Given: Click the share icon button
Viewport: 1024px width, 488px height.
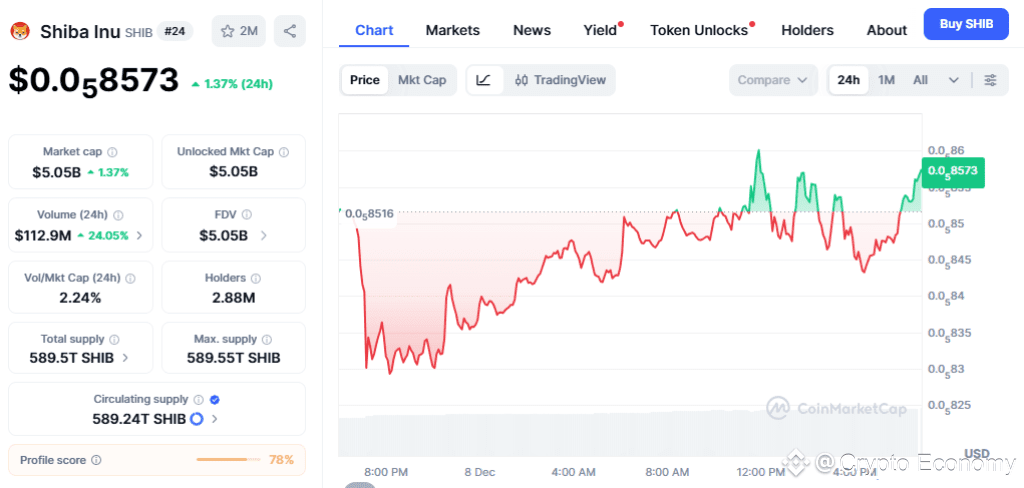Looking at the screenshot, I should coord(289,31).
